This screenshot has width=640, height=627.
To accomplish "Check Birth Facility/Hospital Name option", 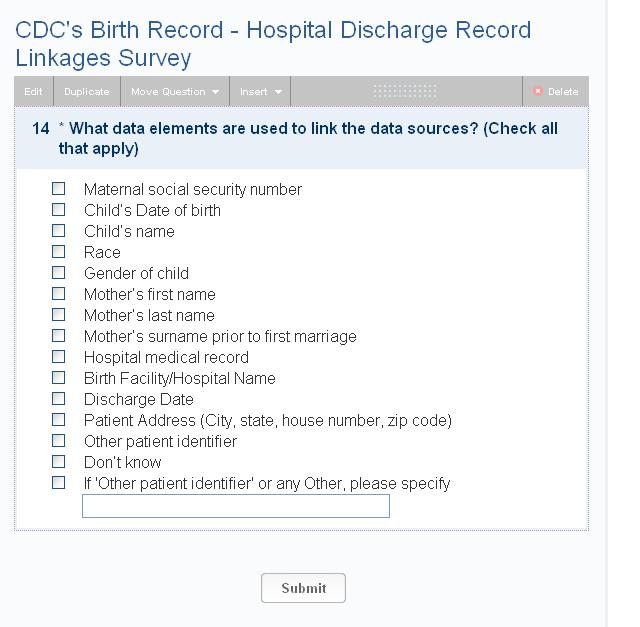I will pyautogui.click(x=59, y=378).
